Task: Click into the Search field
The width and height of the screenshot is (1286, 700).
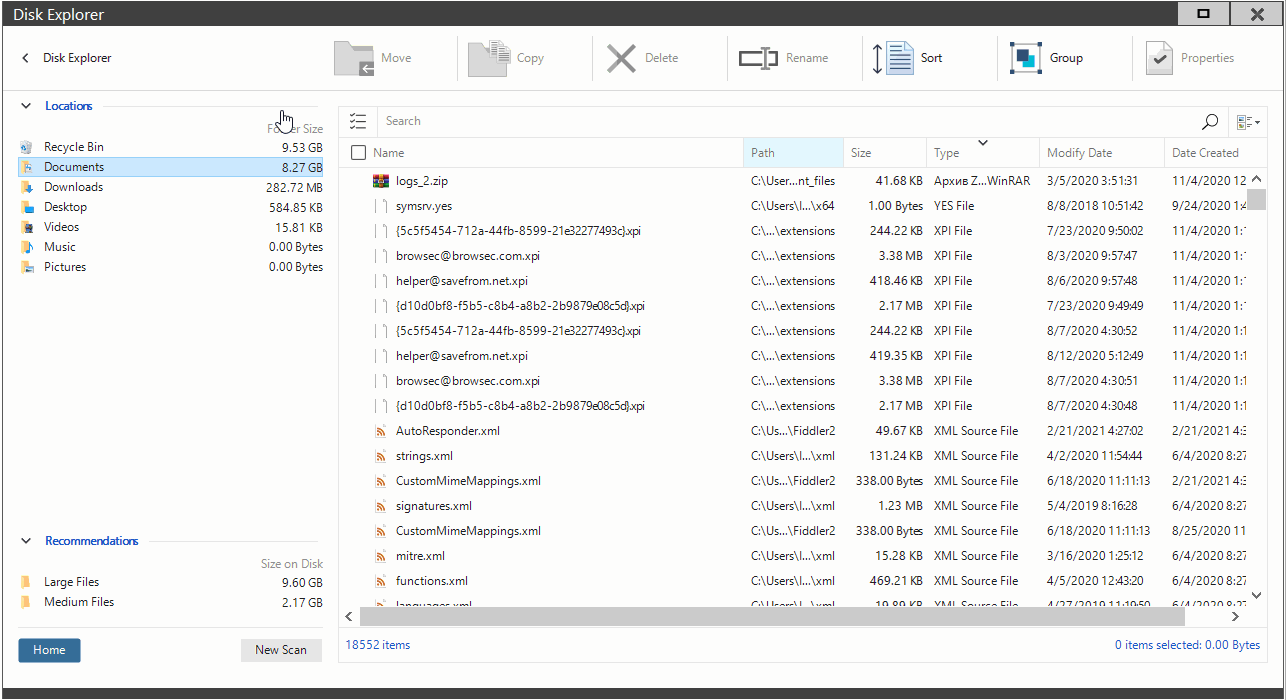Action: pyautogui.click(x=780, y=121)
